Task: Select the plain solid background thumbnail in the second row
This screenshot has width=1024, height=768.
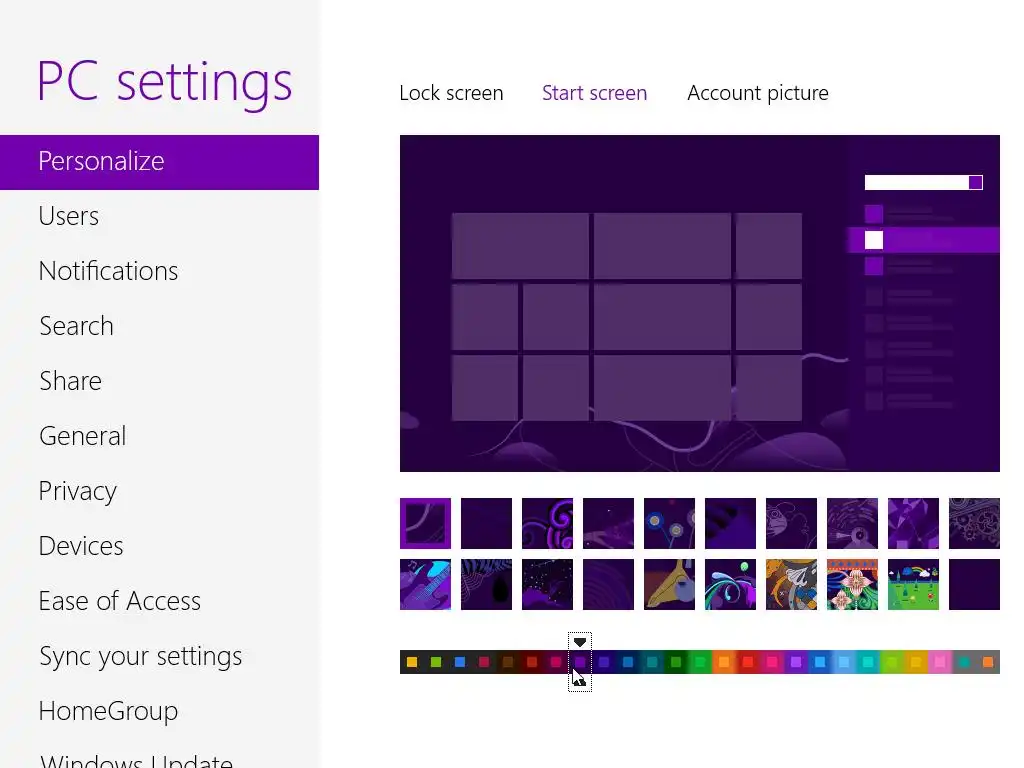Action: point(974,584)
